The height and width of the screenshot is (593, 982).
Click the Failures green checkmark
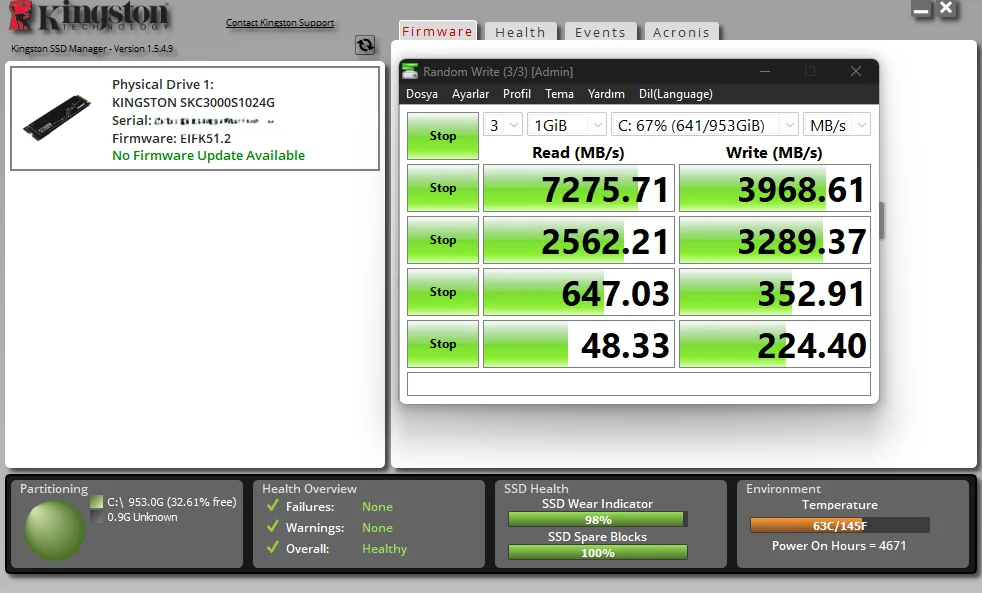coord(272,506)
